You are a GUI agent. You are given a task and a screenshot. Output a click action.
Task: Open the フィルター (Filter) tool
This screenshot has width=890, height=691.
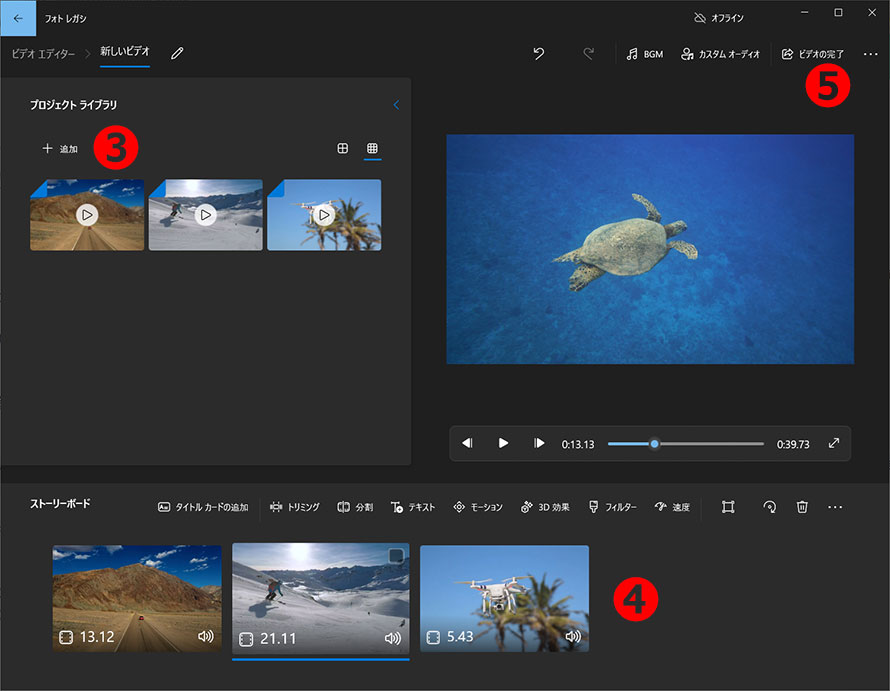point(613,507)
